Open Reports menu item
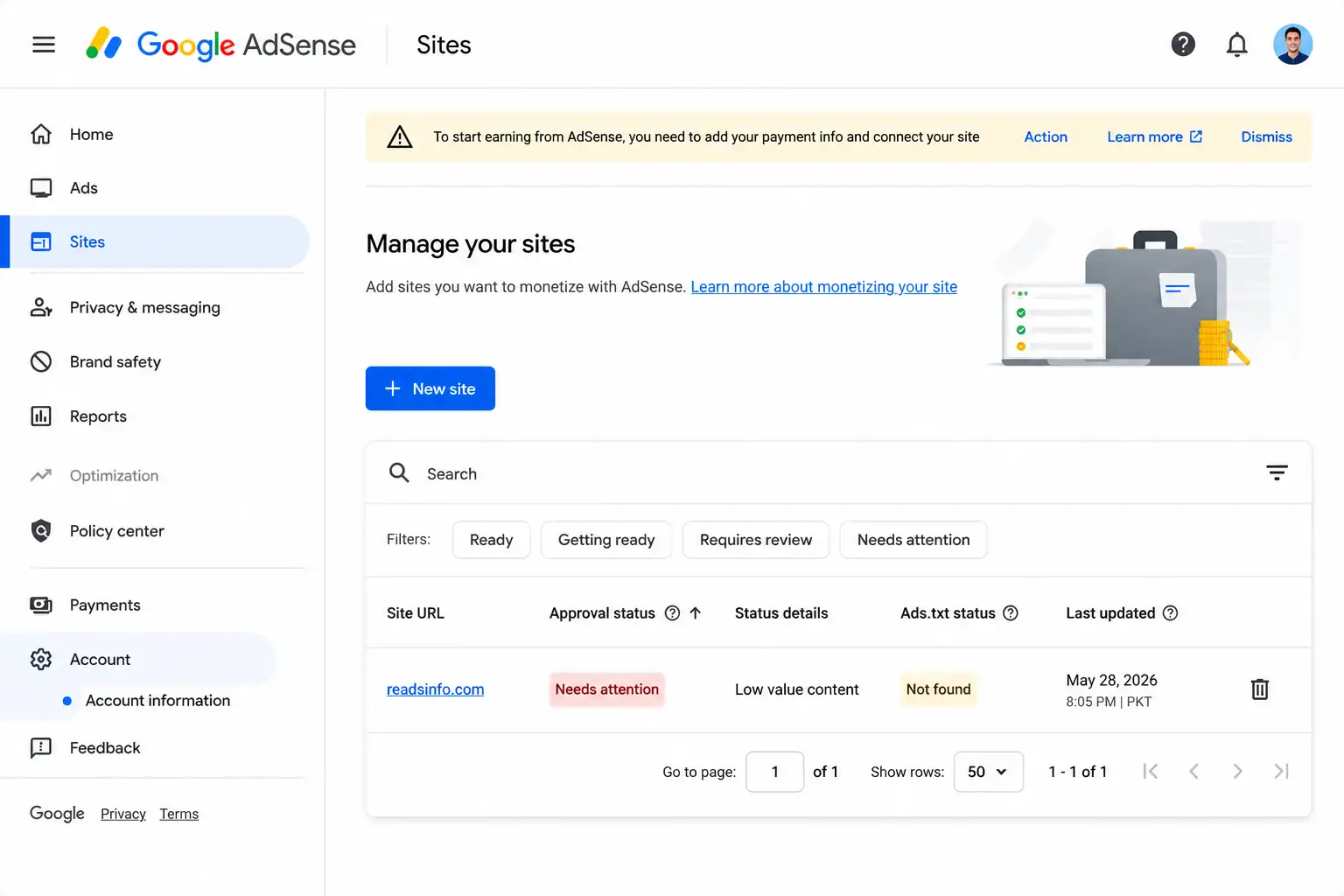The height and width of the screenshot is (896, 1344). pos(98,416)
